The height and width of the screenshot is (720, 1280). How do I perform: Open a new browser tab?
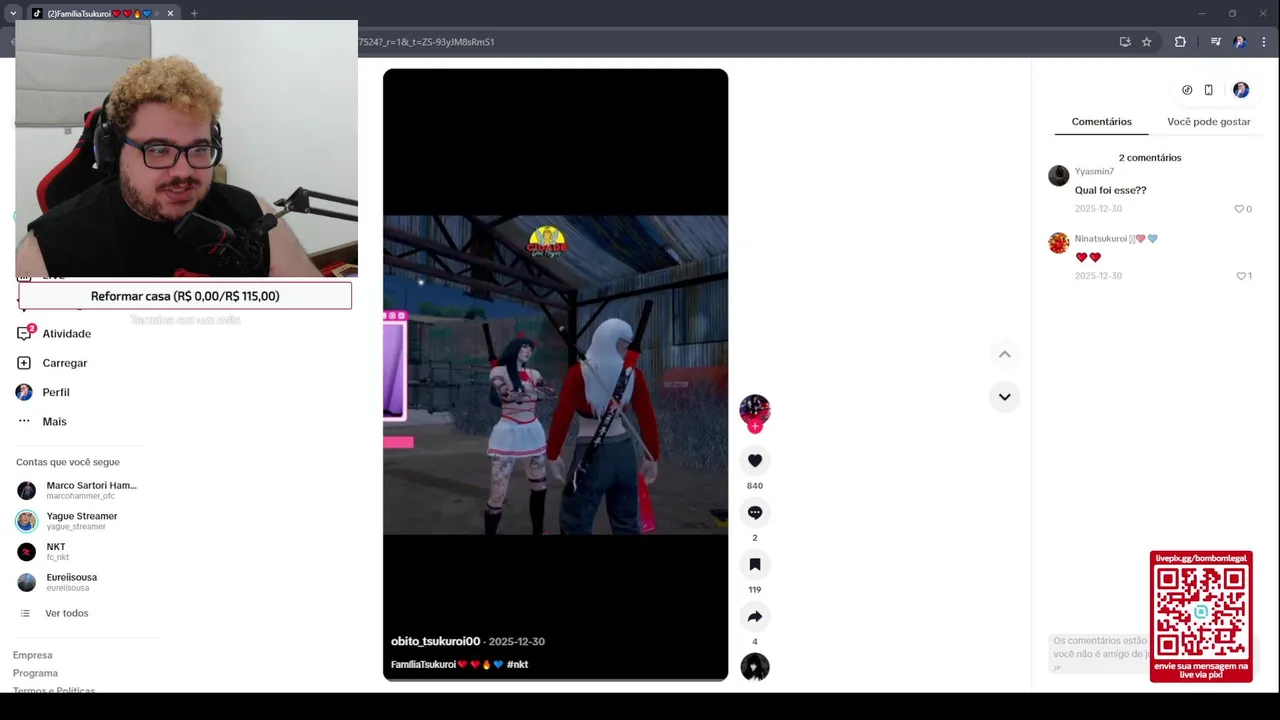[x=194, y=13]
